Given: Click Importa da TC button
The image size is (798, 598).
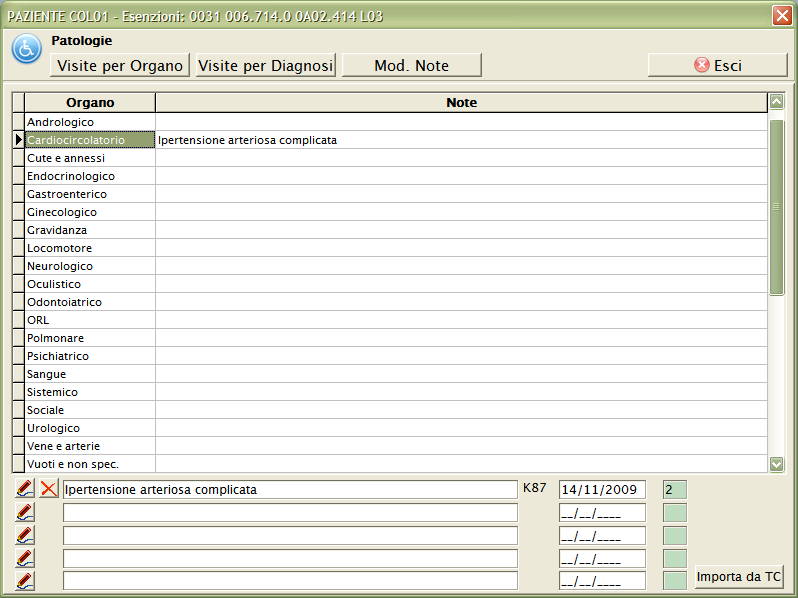Looking at the screenshot, I should tap(739, 577).
